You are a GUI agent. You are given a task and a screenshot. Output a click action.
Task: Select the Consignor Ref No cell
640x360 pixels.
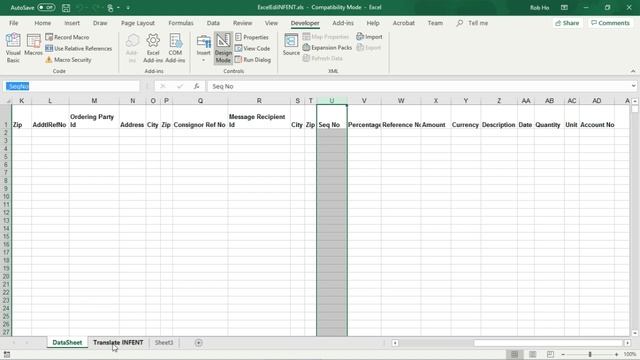pos(200,117)
